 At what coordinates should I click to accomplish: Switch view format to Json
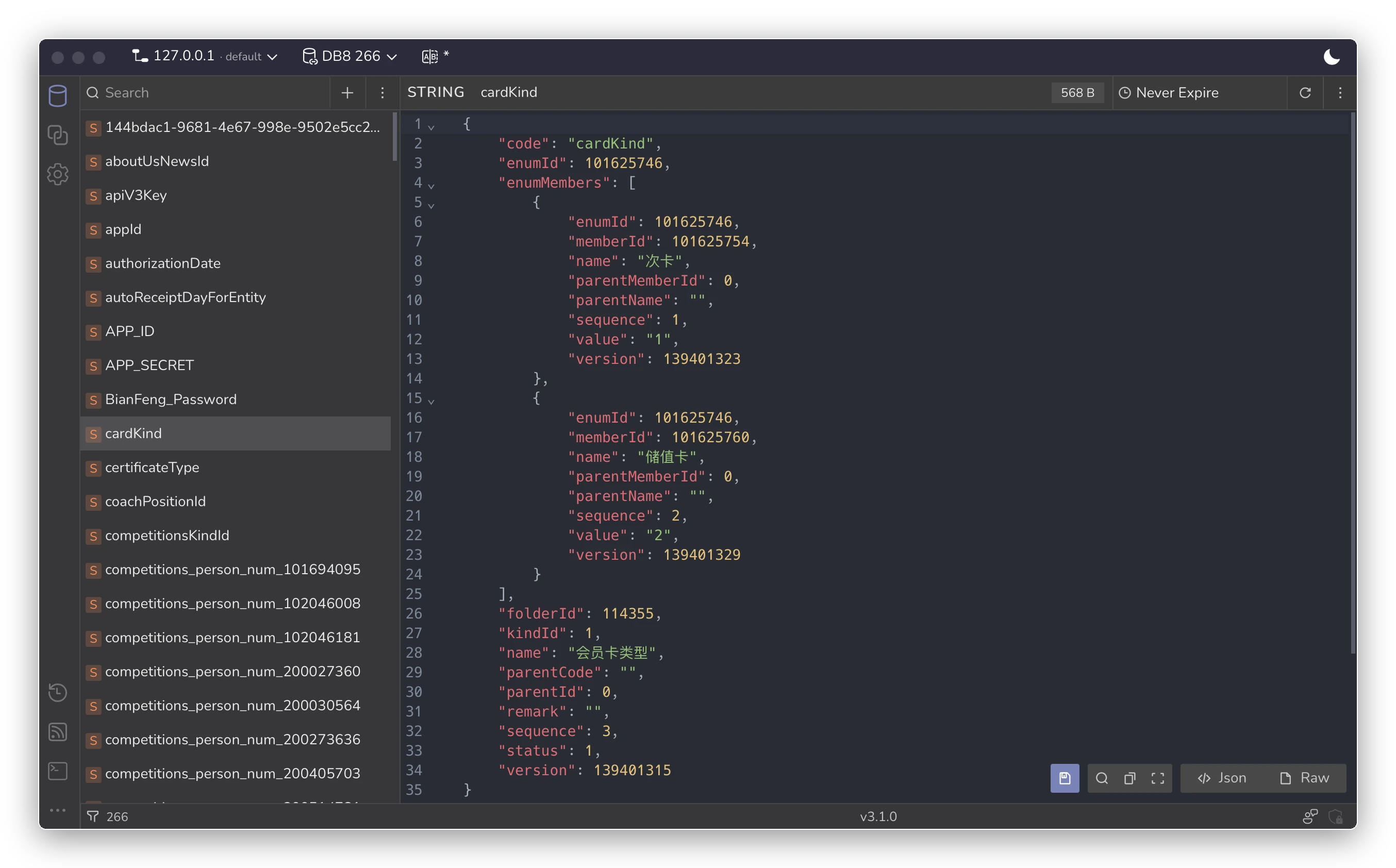pos(1222,778)
